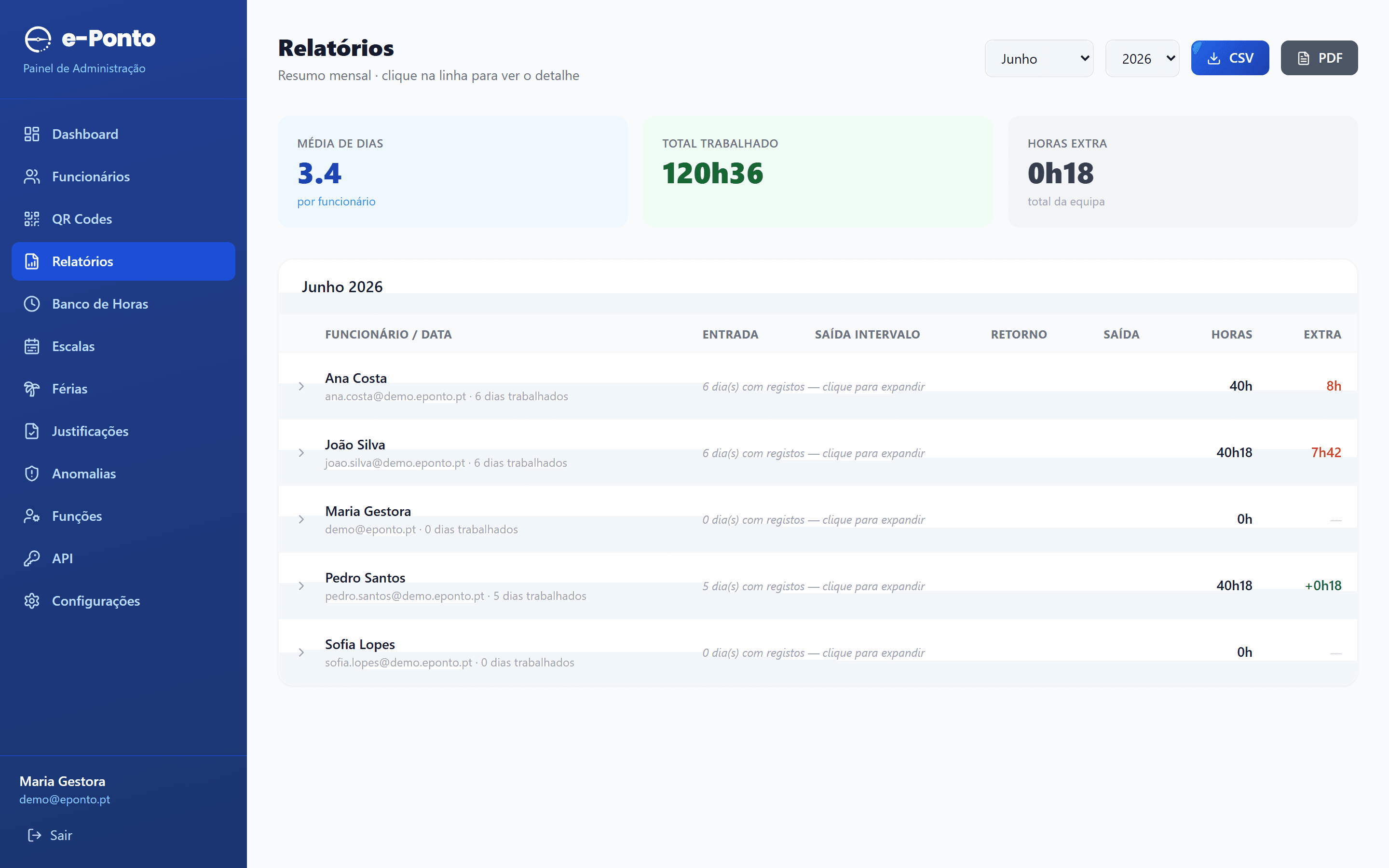Viewport: 1389px width, 868px height.
Task: Export report with PDF button
Action: coord(1319,58)
